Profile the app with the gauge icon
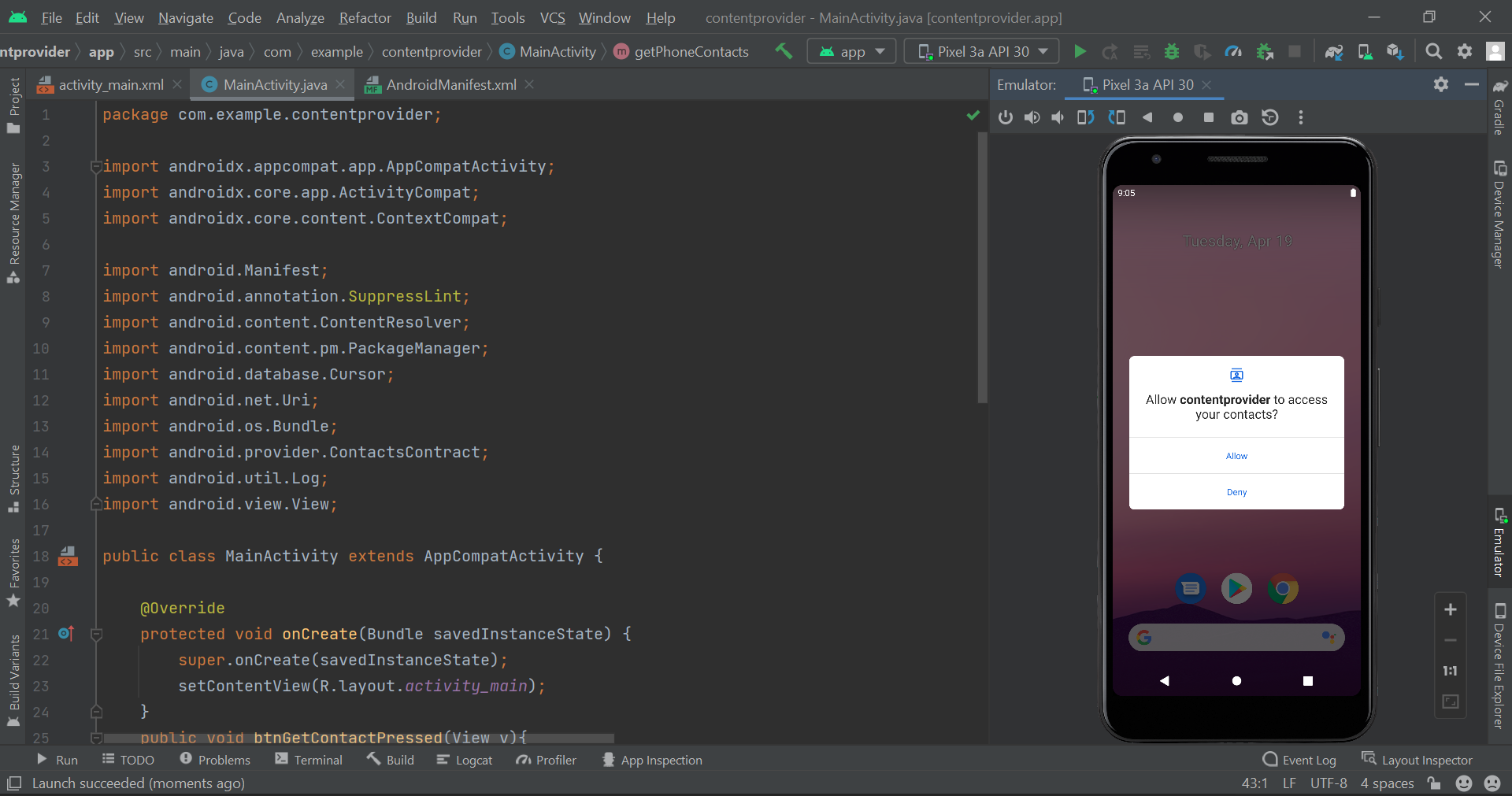 tap(1233, 51)
